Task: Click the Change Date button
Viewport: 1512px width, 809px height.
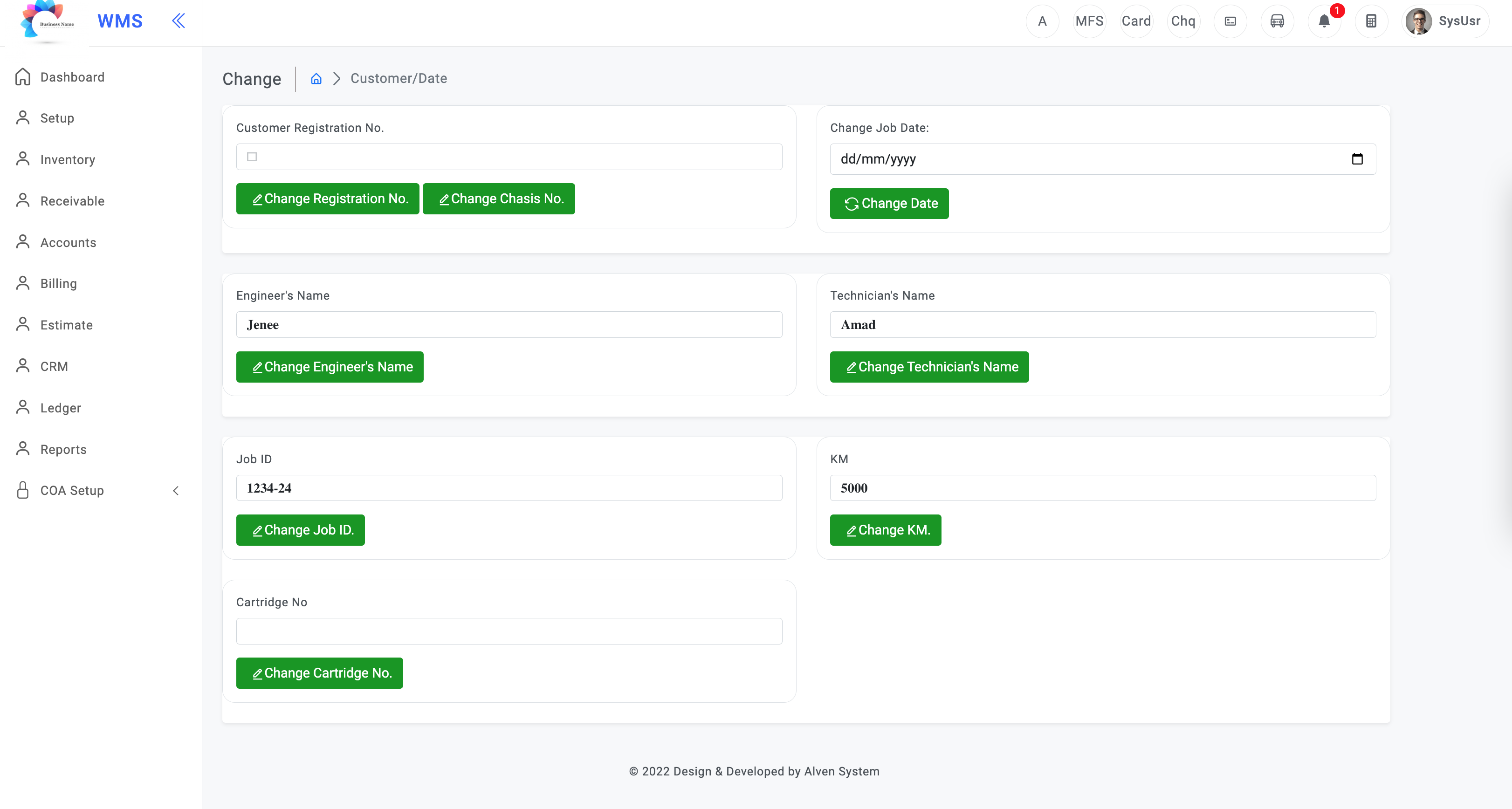Action: pos(889,204)
